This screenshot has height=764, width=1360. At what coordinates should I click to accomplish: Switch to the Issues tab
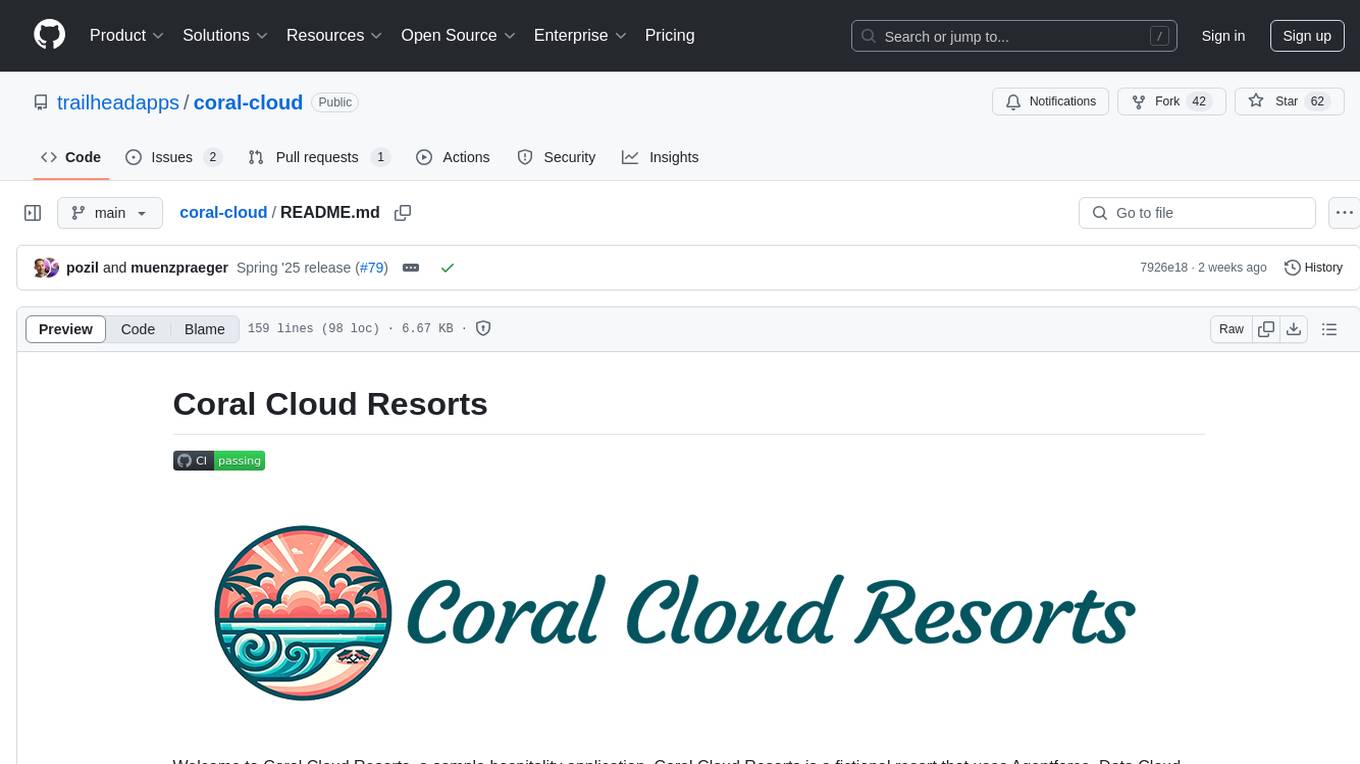click(x=174, y=157)
